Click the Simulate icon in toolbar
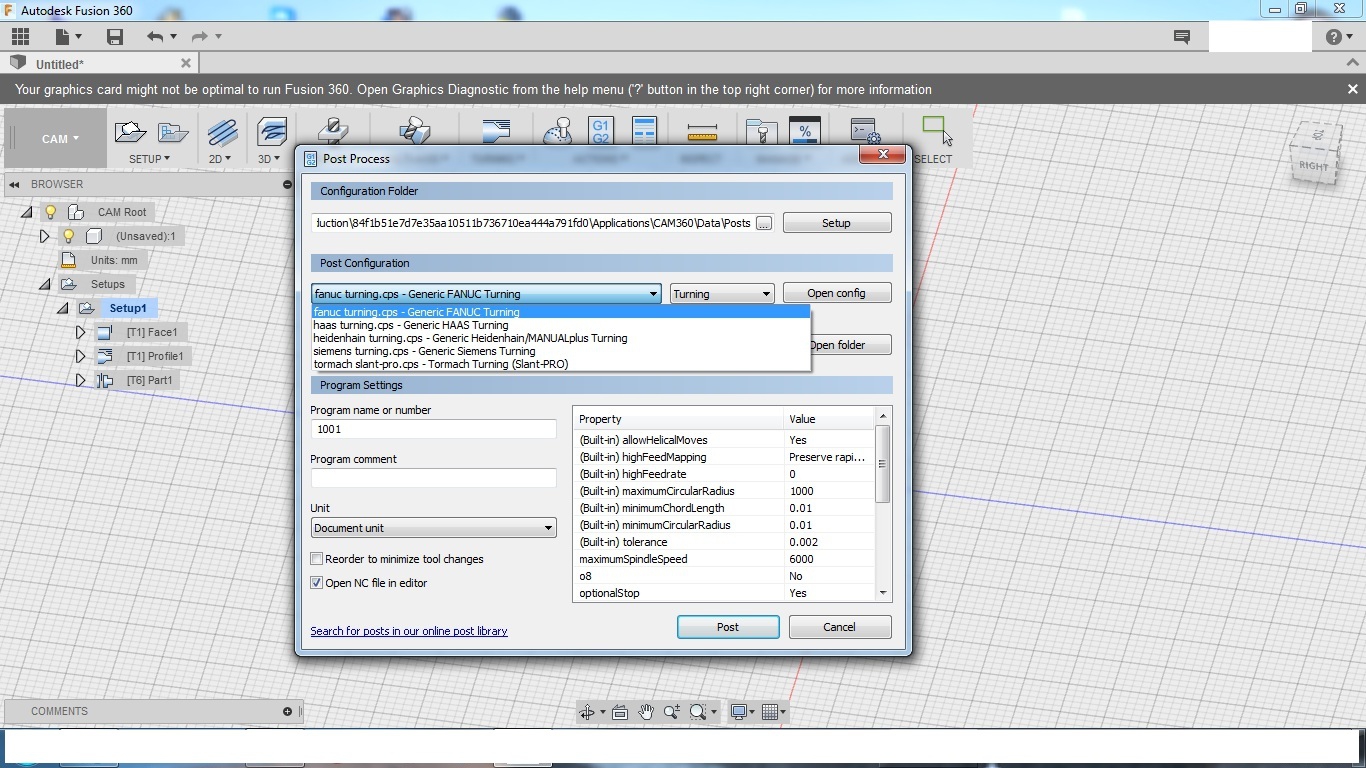1366x768 pixels. 557,132
